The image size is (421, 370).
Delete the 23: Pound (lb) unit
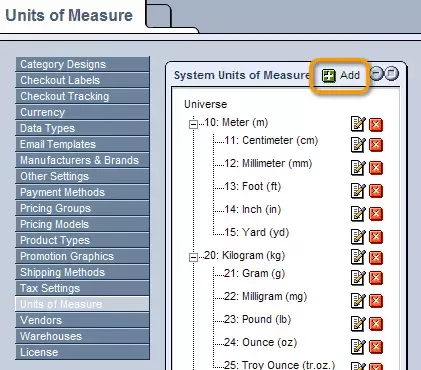click(376, 324)
